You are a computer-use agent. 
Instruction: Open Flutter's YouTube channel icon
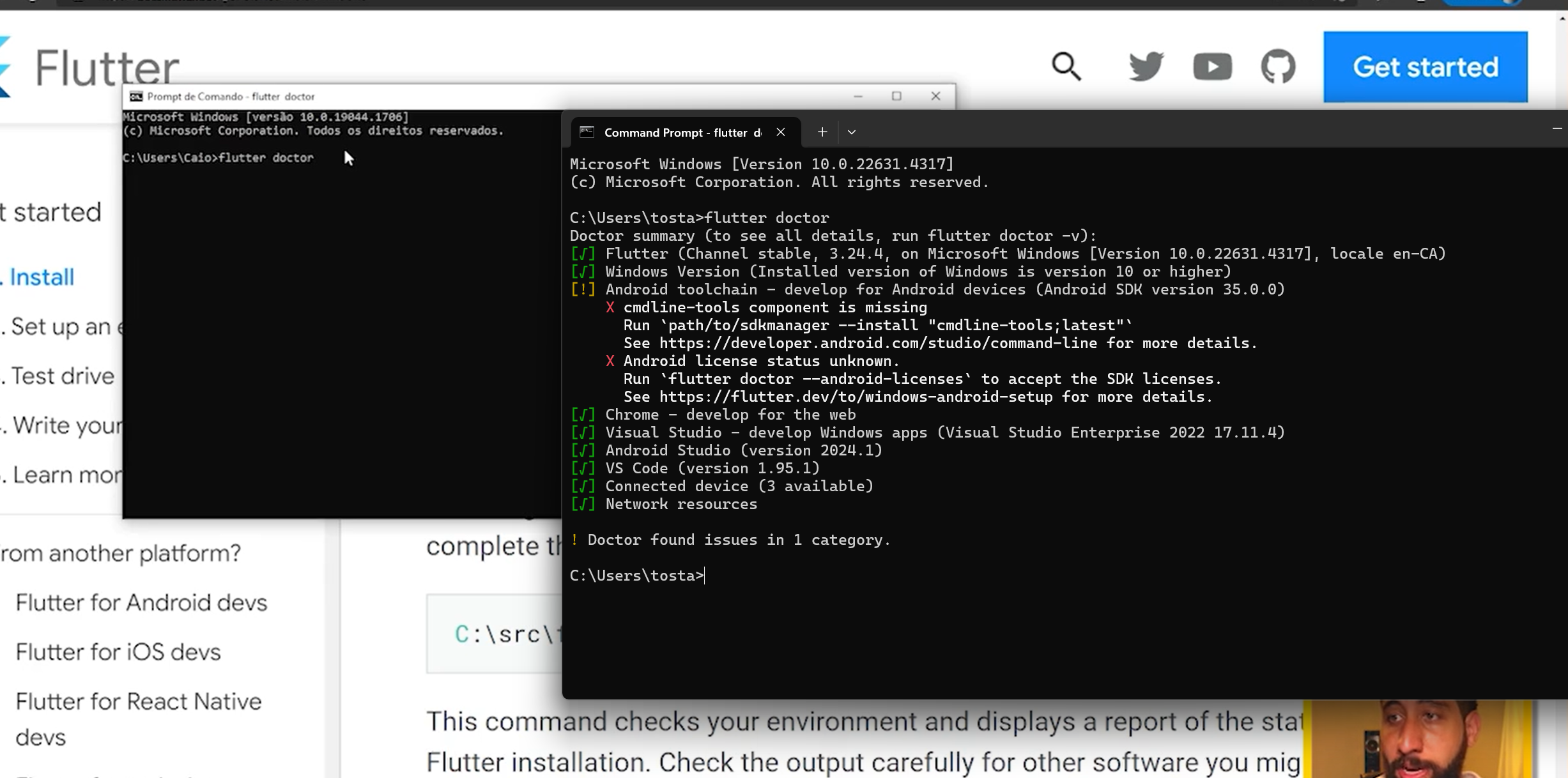[1212, 66]
